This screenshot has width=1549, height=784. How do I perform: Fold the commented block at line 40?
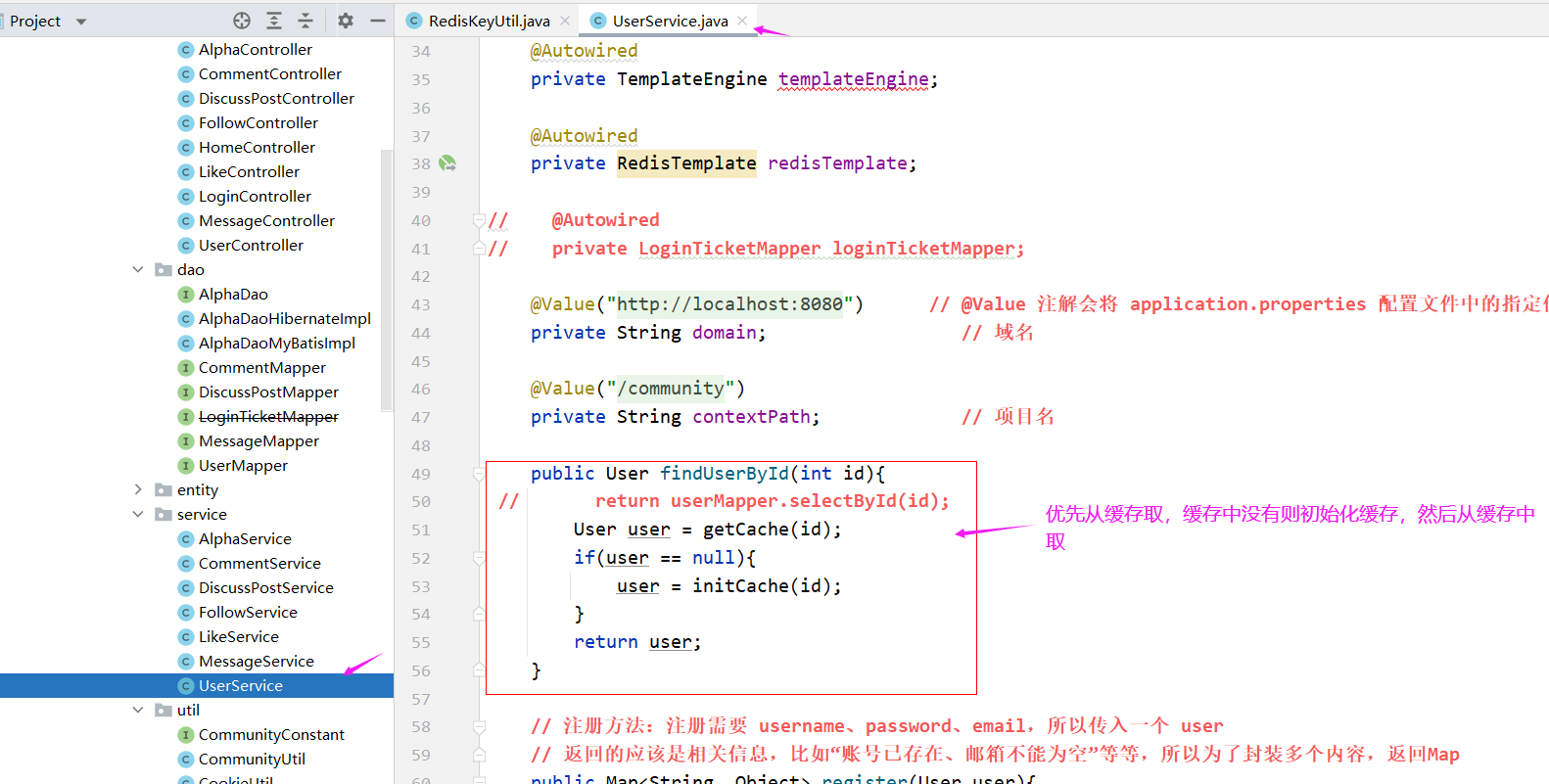click(x=479, y=220)
